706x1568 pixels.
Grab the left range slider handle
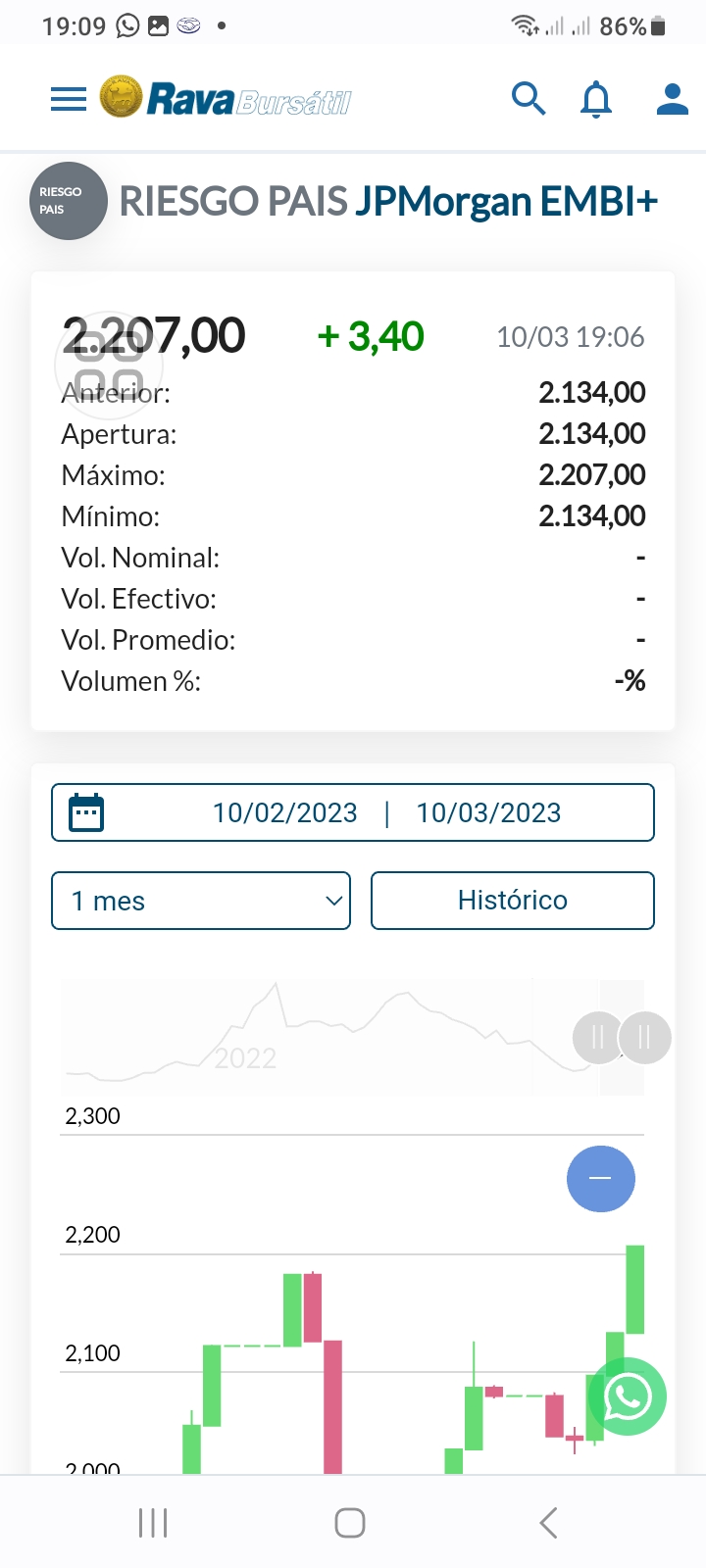(x=598, y=1037)
